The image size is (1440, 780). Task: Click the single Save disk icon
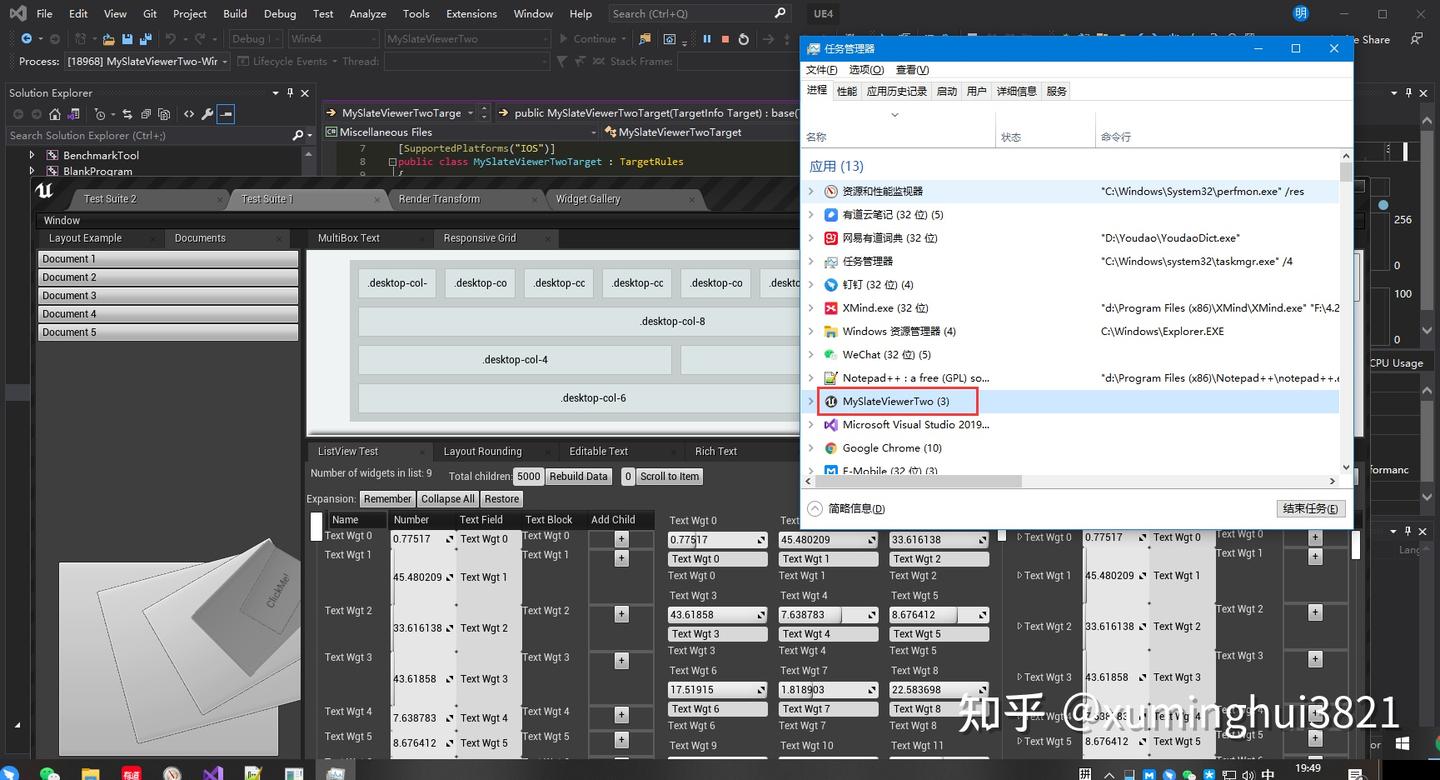[x=127, y=39]
